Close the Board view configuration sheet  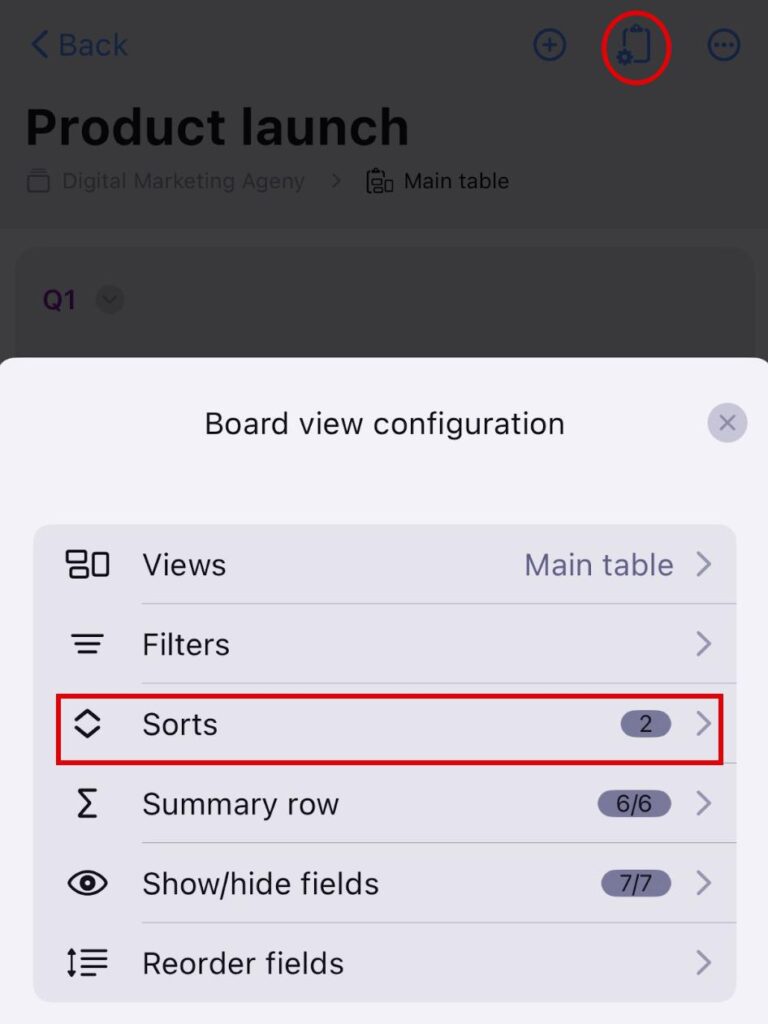[x=727, y=423]
